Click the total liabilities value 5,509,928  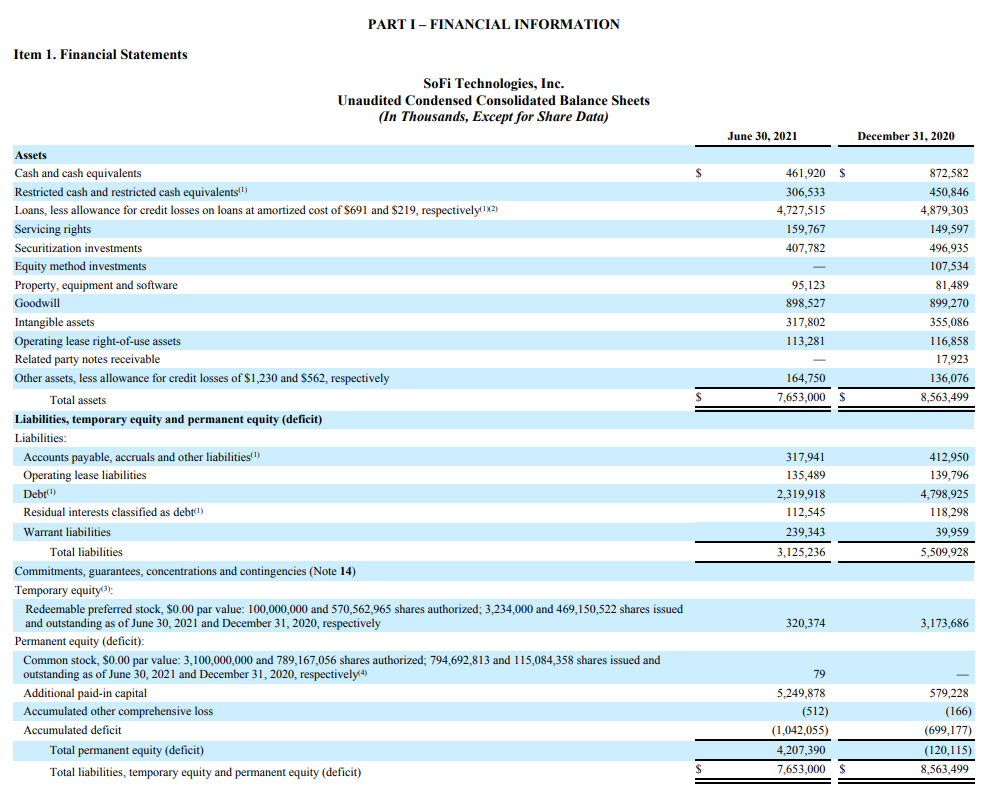click(x=944, y=552)
